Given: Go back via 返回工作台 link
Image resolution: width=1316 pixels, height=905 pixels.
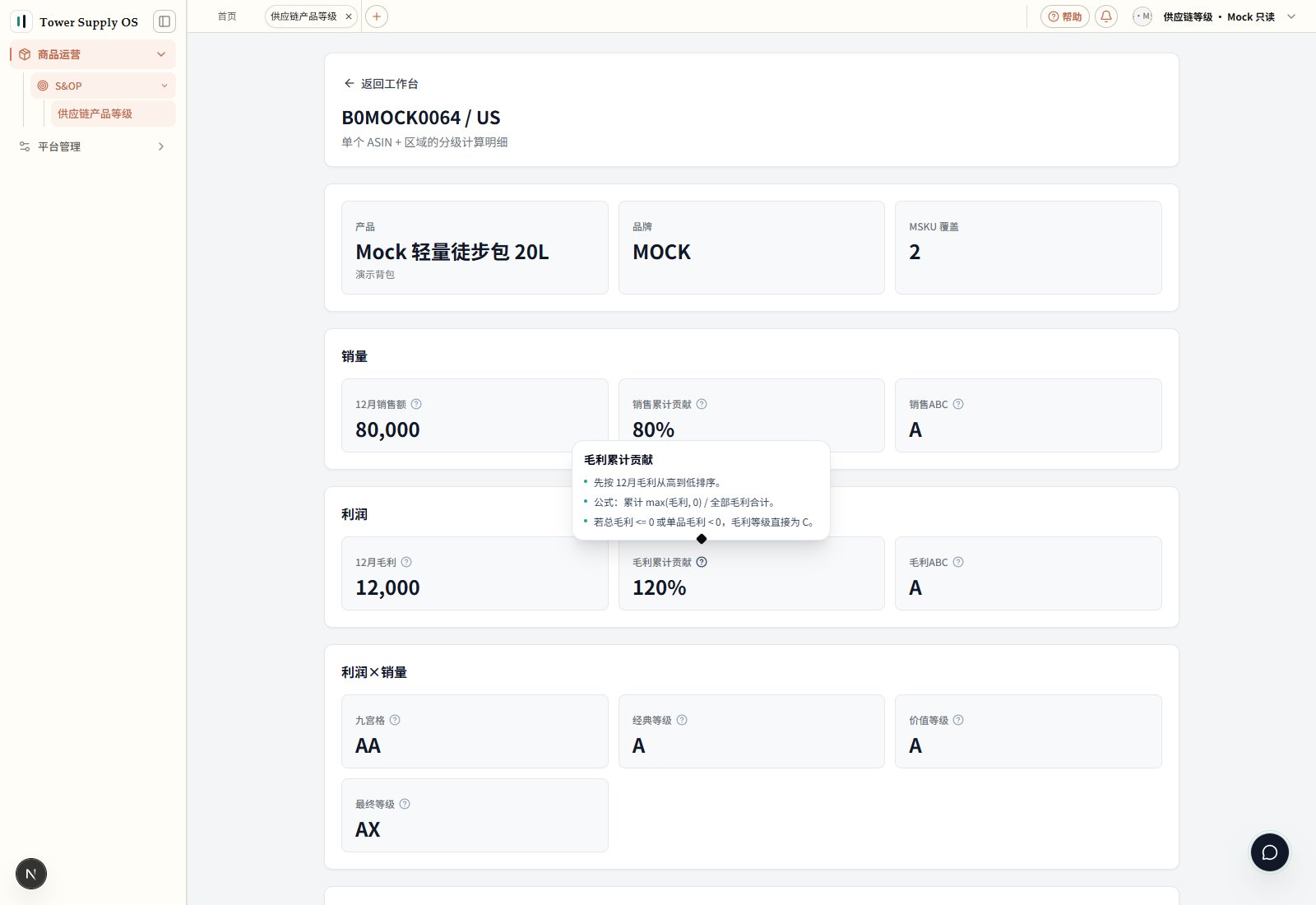Looking at the screenshot, I should point(381,84).
